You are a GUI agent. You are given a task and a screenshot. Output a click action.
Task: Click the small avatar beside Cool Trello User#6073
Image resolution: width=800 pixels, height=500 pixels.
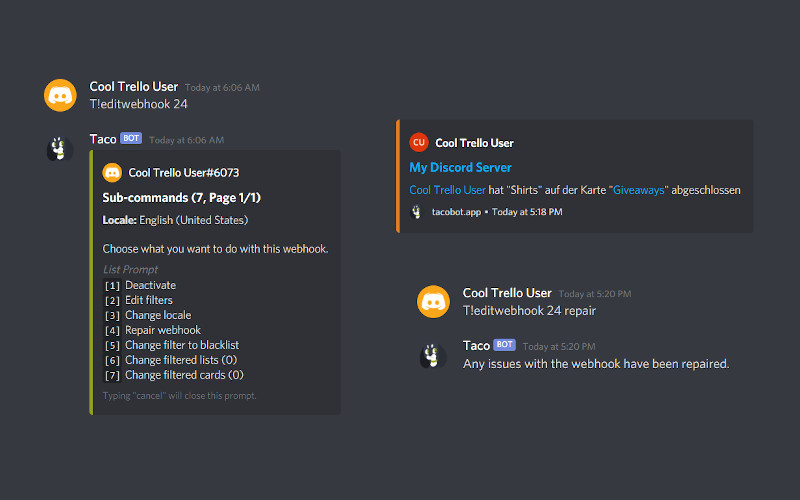pos(112,172)
